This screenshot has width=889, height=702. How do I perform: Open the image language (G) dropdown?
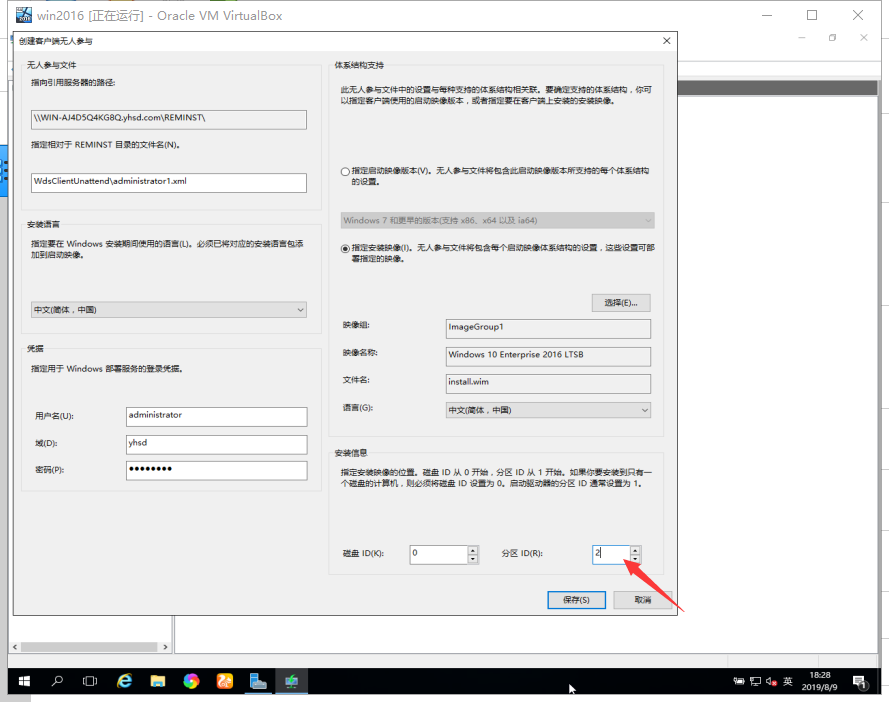548,410
